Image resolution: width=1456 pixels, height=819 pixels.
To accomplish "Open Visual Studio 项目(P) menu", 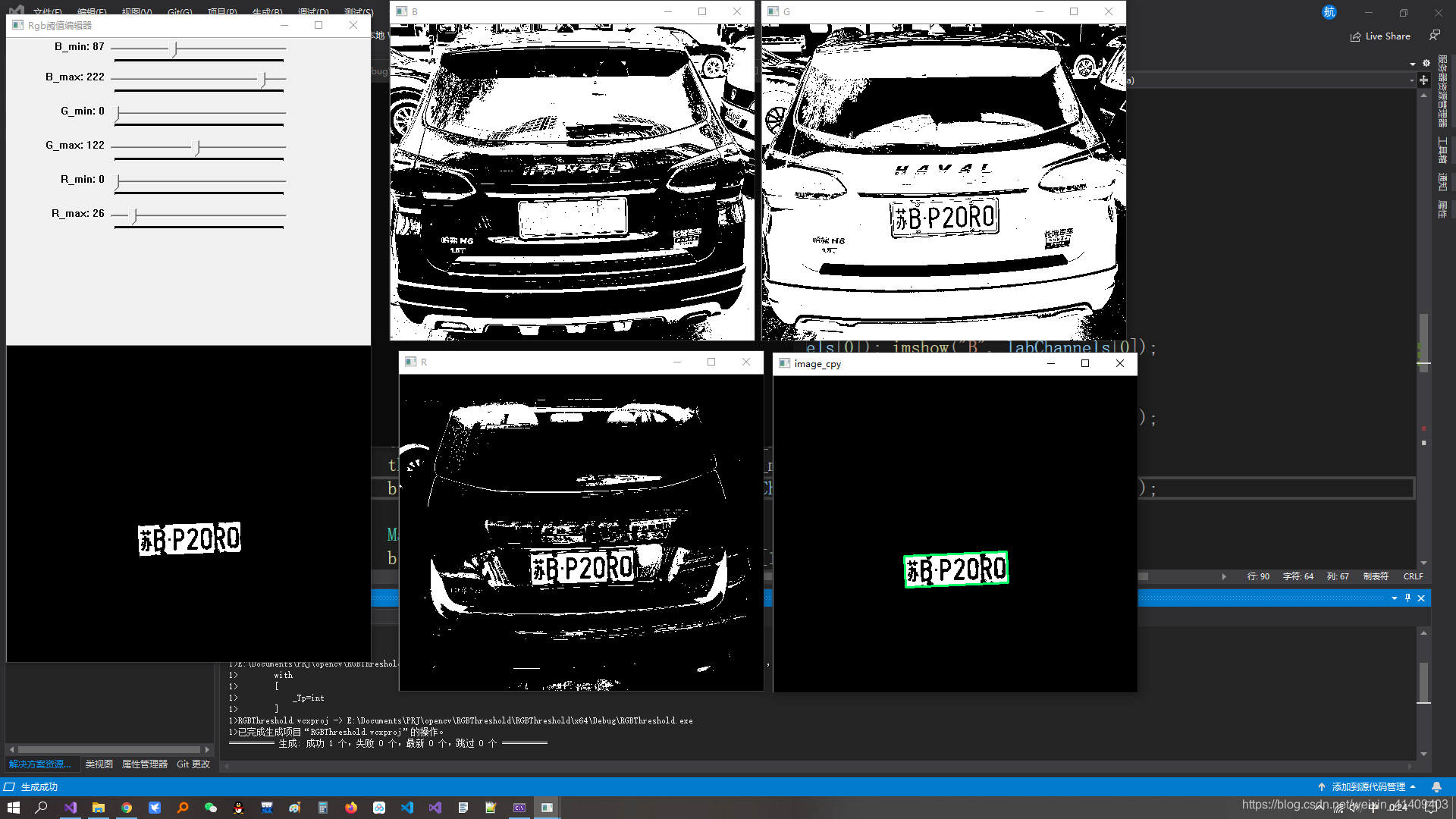I will point(222,11).
